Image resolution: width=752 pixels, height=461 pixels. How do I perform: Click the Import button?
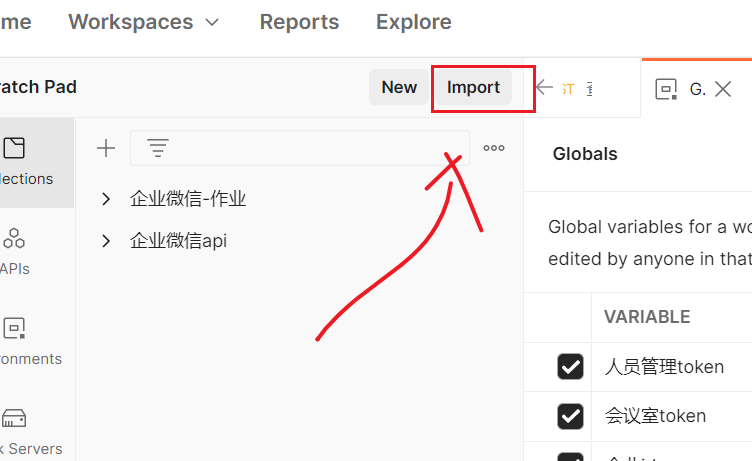473,87
